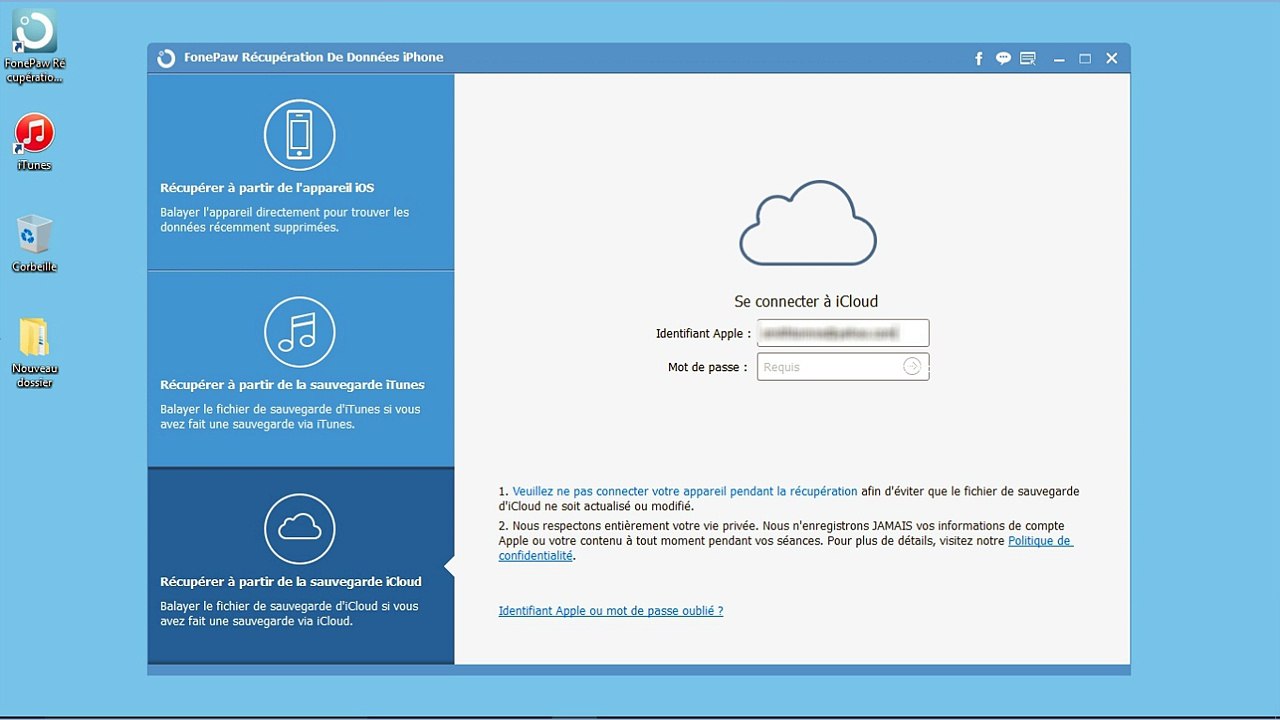The image size is (1280, 720).
Task: Click 'Balayer le fichier de sauvegarde d'iCloud' text
Action: (290, 614)
